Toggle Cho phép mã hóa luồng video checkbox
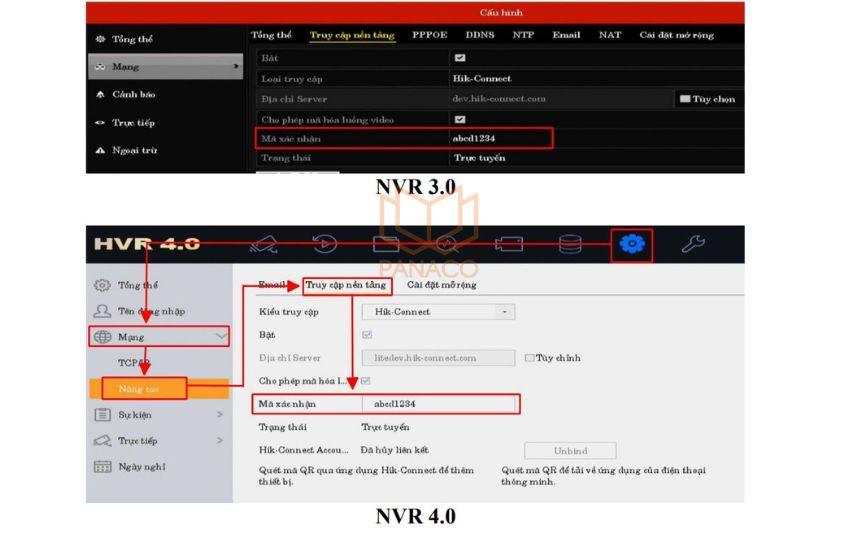The height and width of the screenshot is (533, 850). pyautogui.click(x=460, y=119)
